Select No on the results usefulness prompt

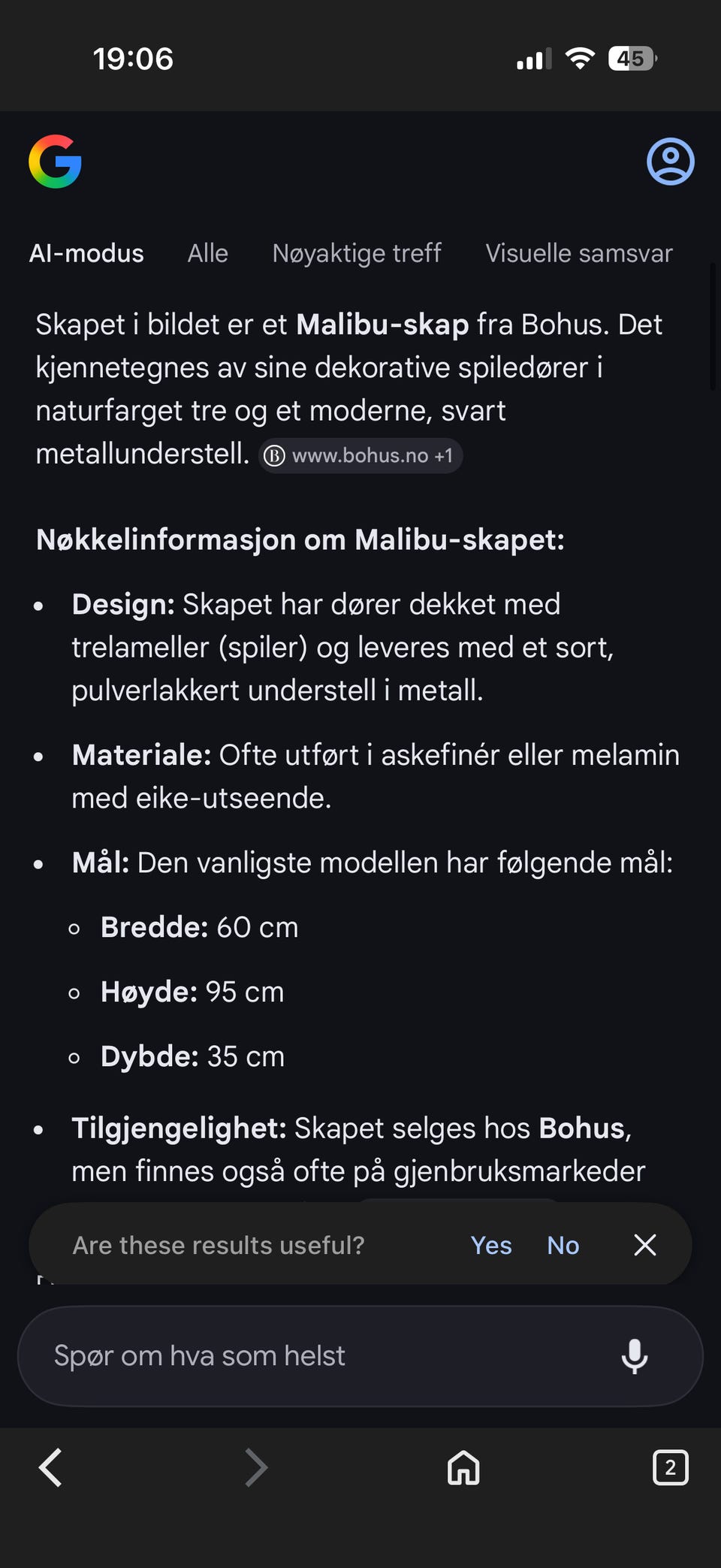tap(562, 1245)
